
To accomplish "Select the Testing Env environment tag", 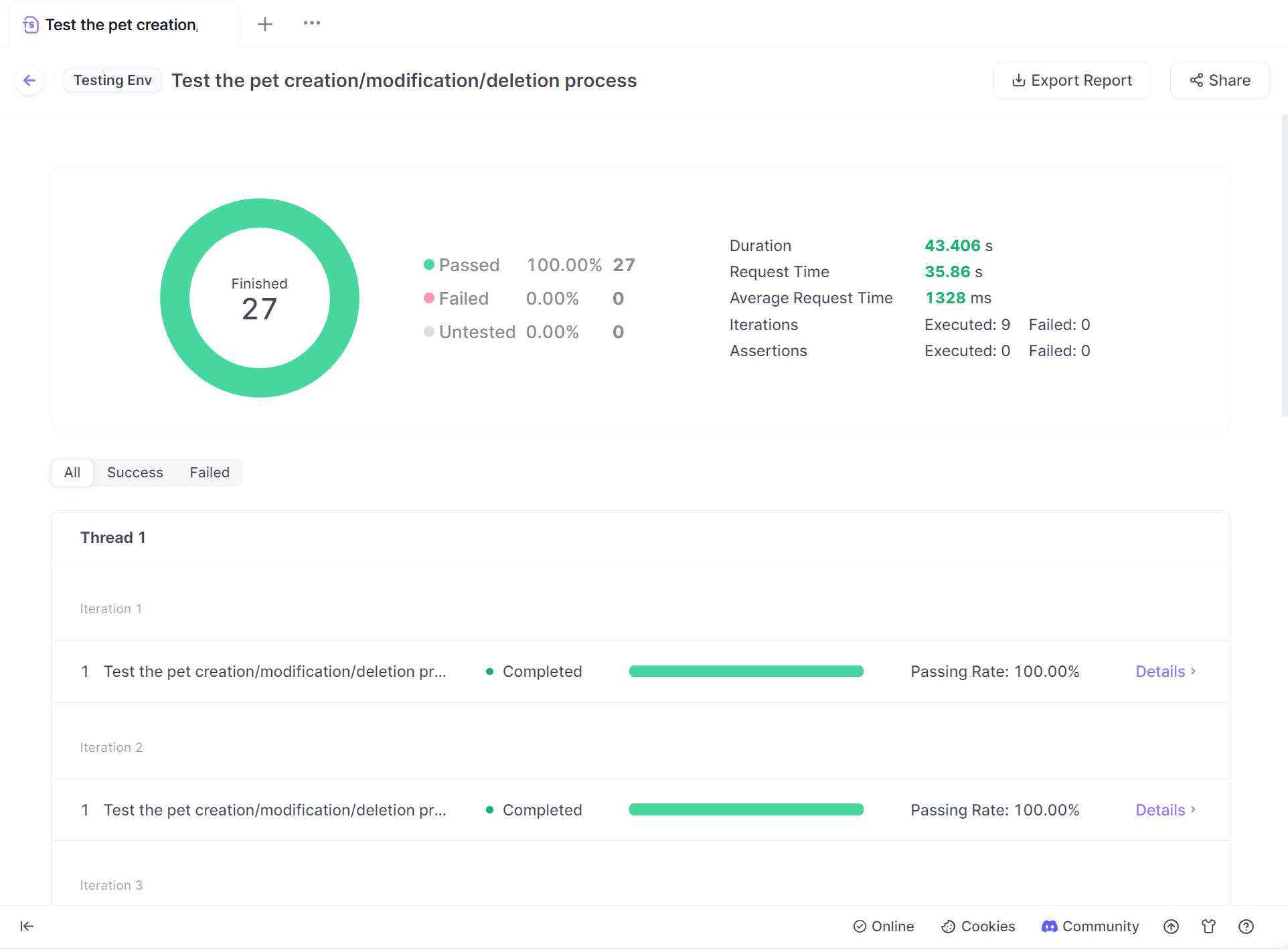I will click(112, 80).
